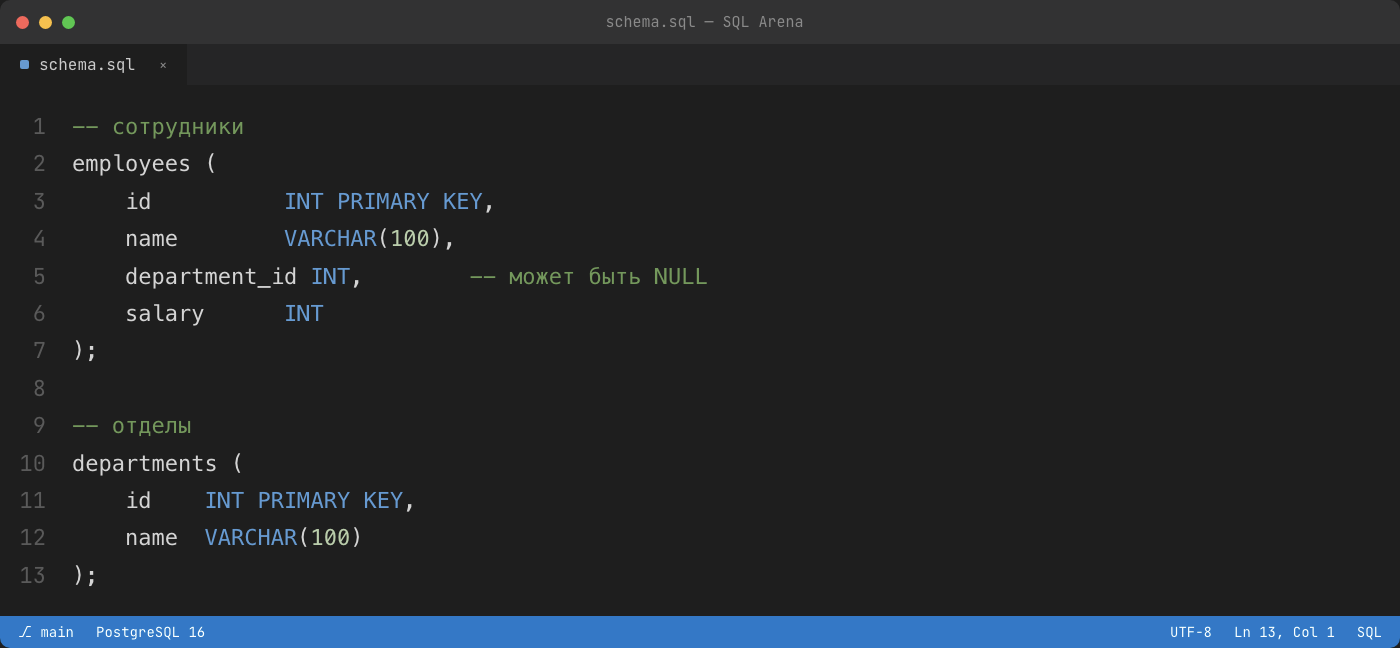
Task: Open the main branch selector
Action: tap(46, 632)
